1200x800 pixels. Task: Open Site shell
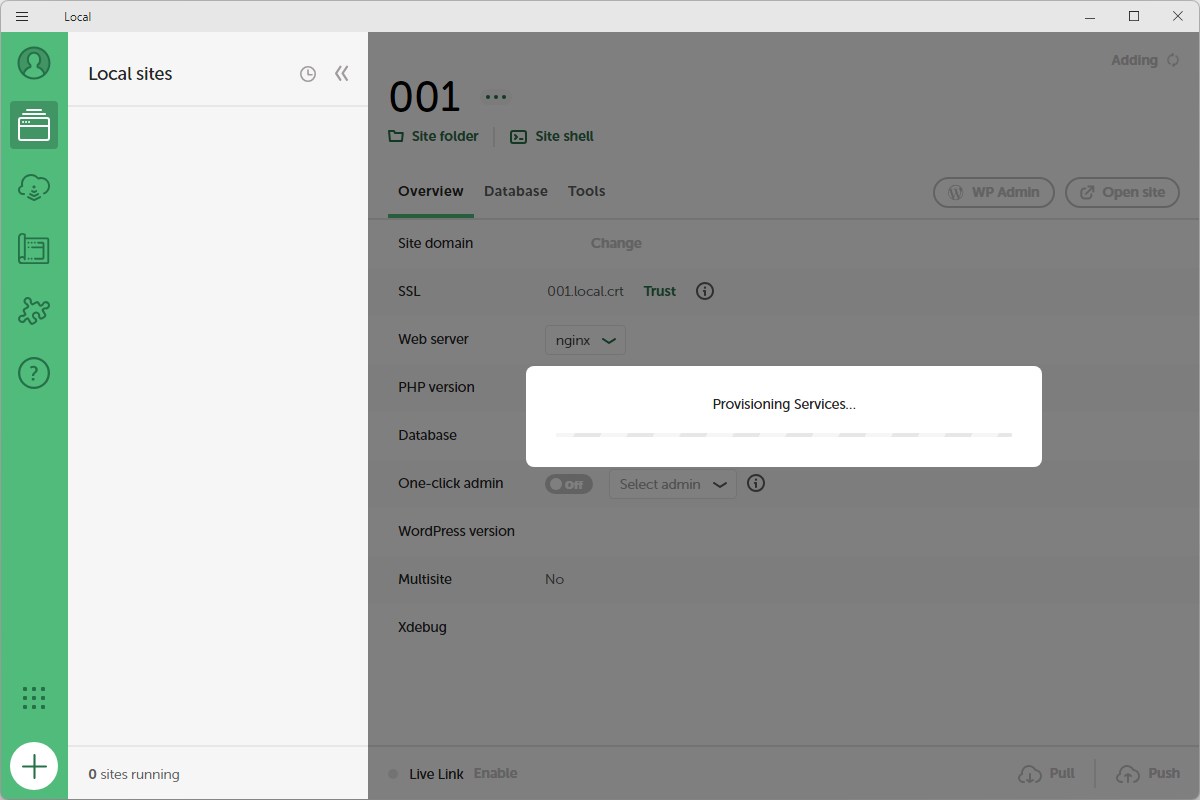[x=552, y=136]
